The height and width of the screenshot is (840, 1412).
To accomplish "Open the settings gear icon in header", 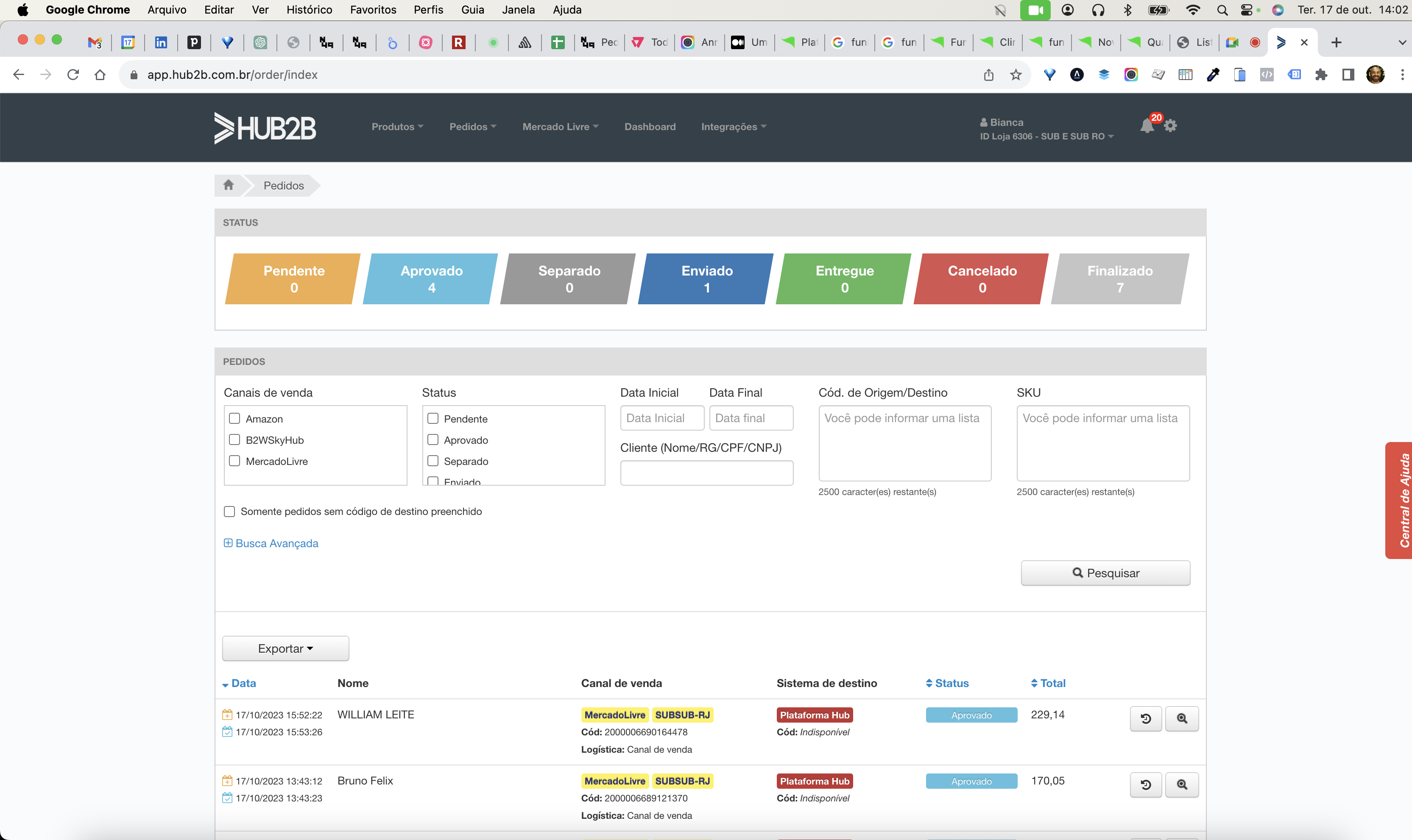I will coord(1171,125).
